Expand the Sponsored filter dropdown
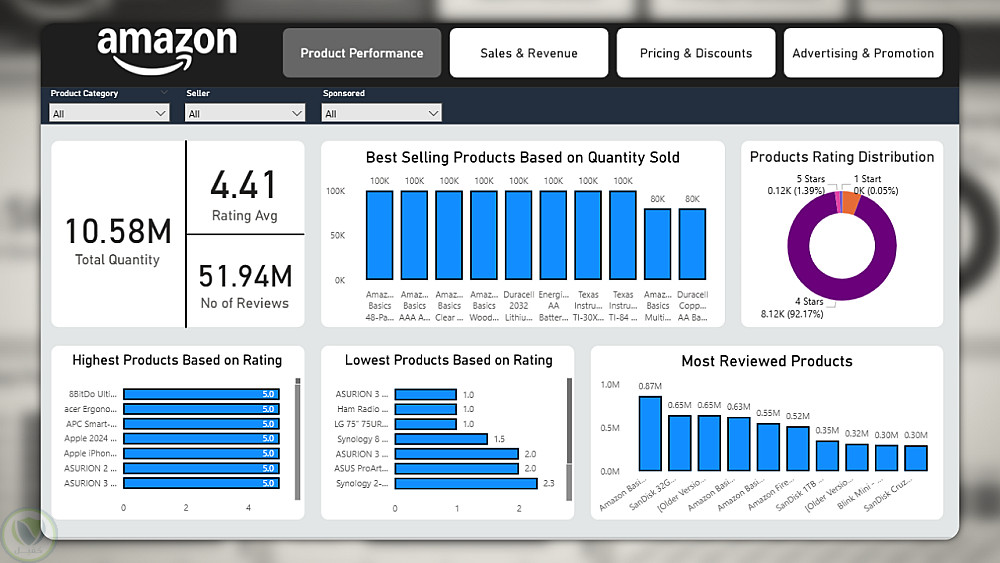The width and height of the screenshot is (1000, 563). (x=381, y=113)
